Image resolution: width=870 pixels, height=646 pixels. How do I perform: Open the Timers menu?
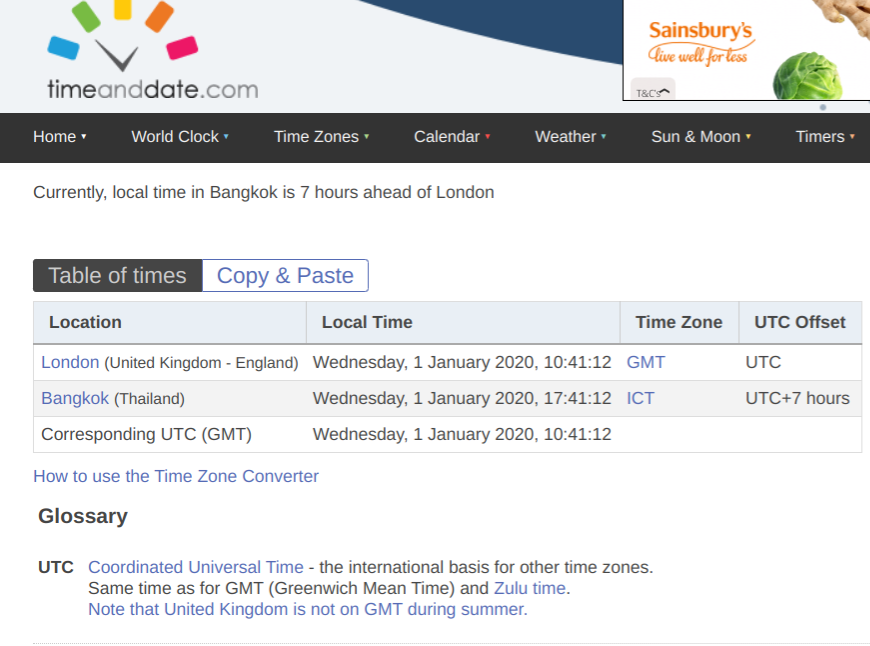825,137
